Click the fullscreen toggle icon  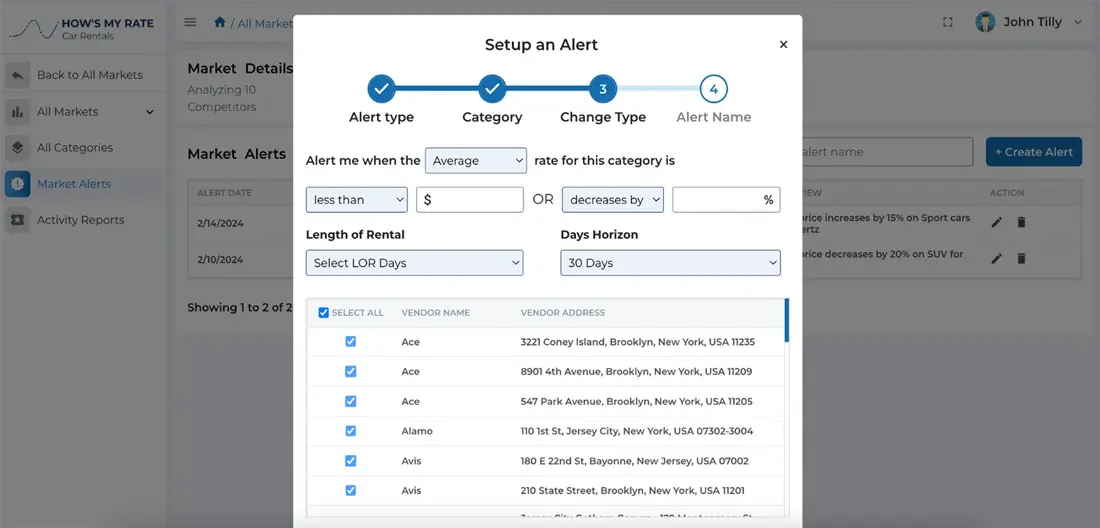[948, 22]
